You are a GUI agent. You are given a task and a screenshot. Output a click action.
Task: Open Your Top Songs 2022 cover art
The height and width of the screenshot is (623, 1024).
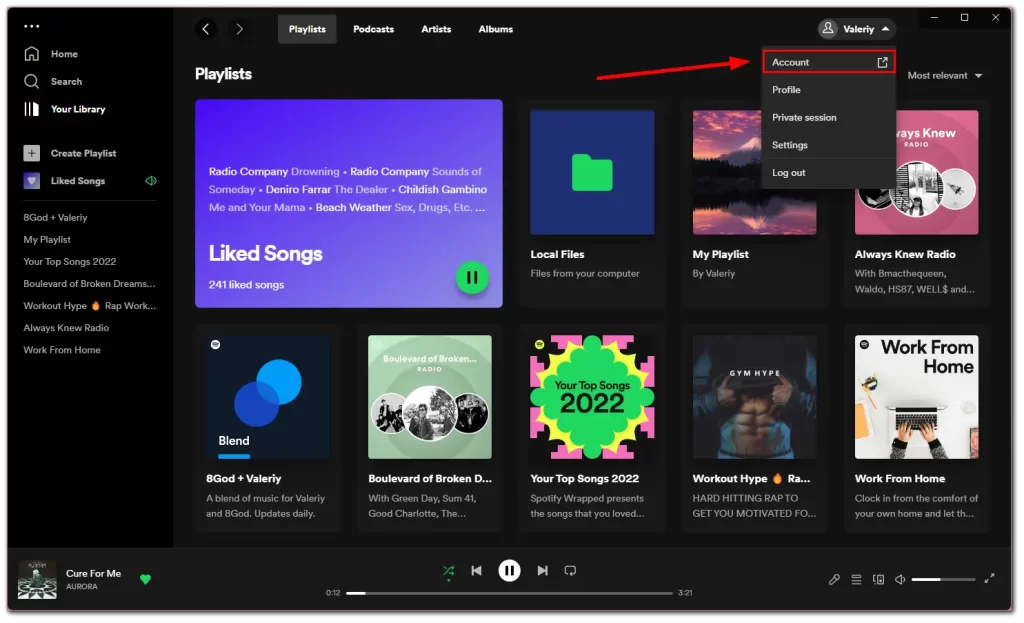pos(592,397)
